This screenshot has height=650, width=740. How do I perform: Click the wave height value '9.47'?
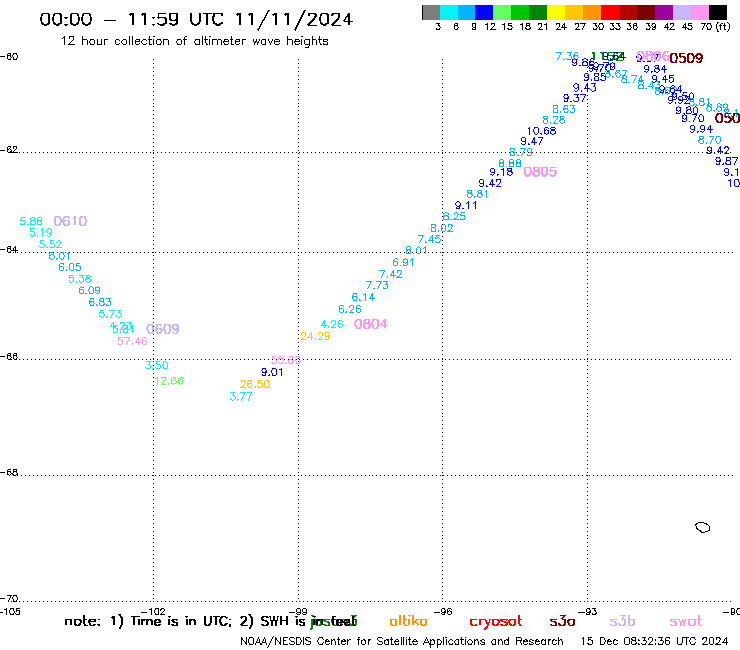pyautogui.click(x=531, y=141)
